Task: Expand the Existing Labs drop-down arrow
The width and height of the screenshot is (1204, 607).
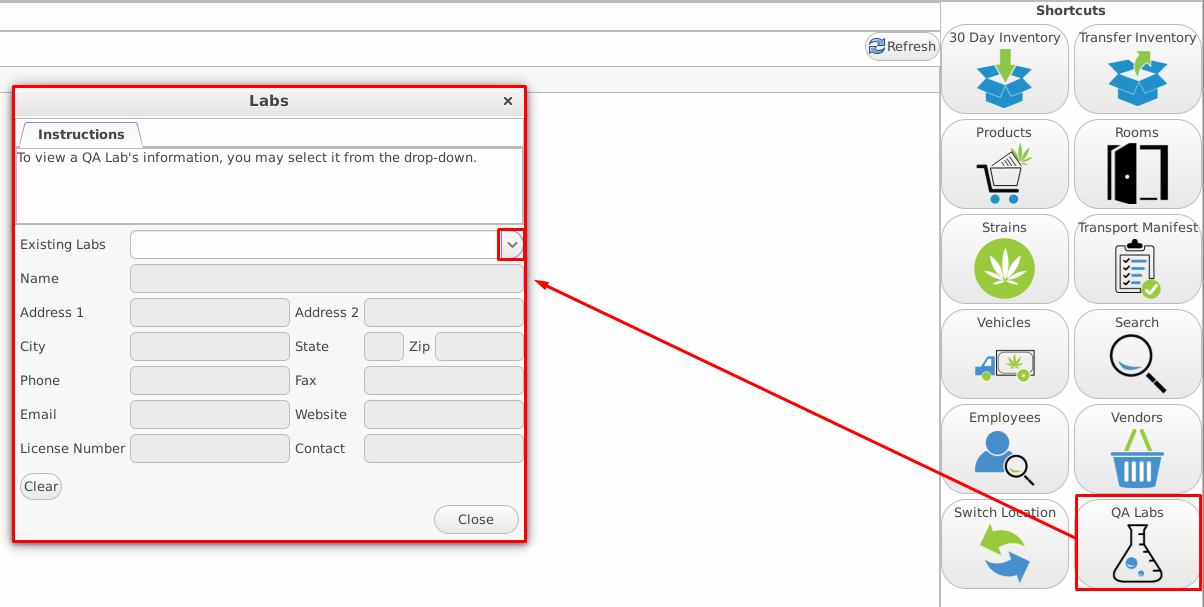Action: (x=511, y=245)
